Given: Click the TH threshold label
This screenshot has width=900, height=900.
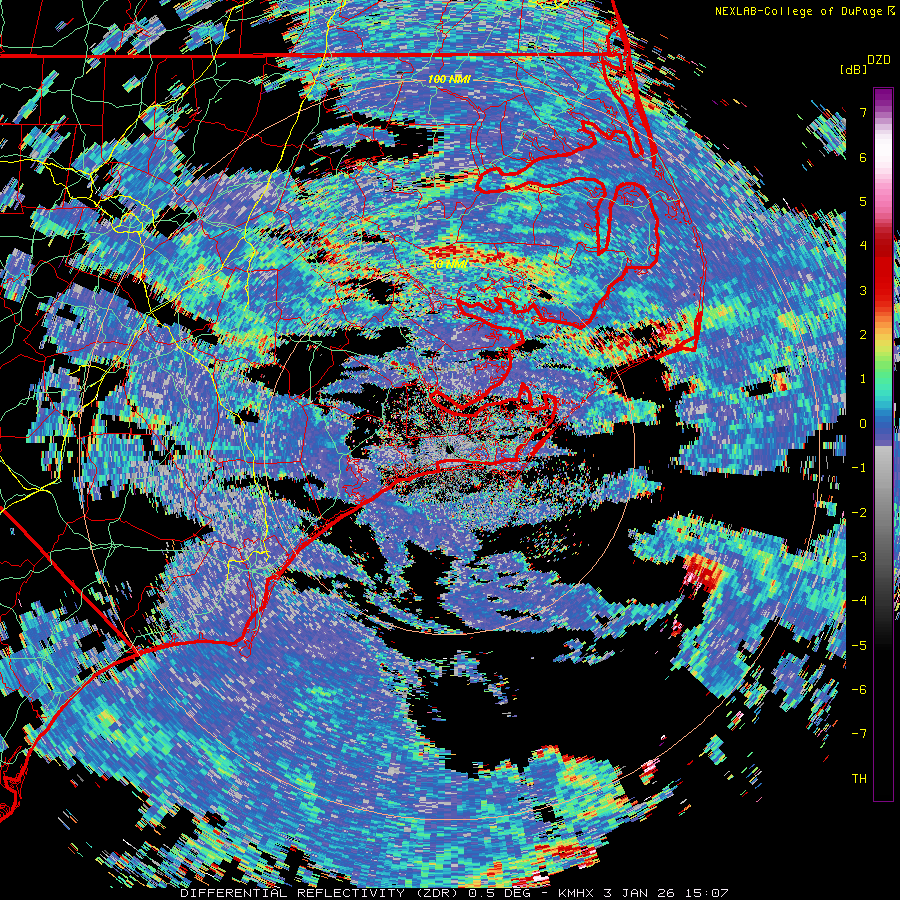Looking at the screenshot, I should (x=859, y=779).
